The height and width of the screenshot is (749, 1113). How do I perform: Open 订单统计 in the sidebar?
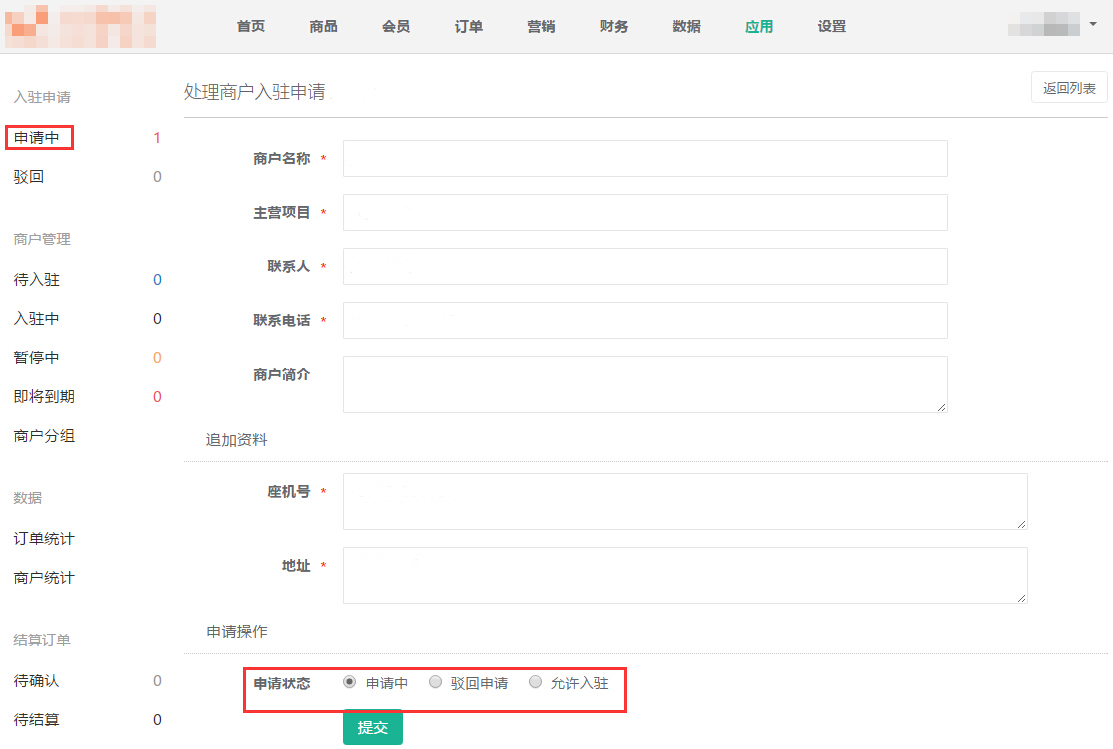pyautogui.click(x=44, y=539)
